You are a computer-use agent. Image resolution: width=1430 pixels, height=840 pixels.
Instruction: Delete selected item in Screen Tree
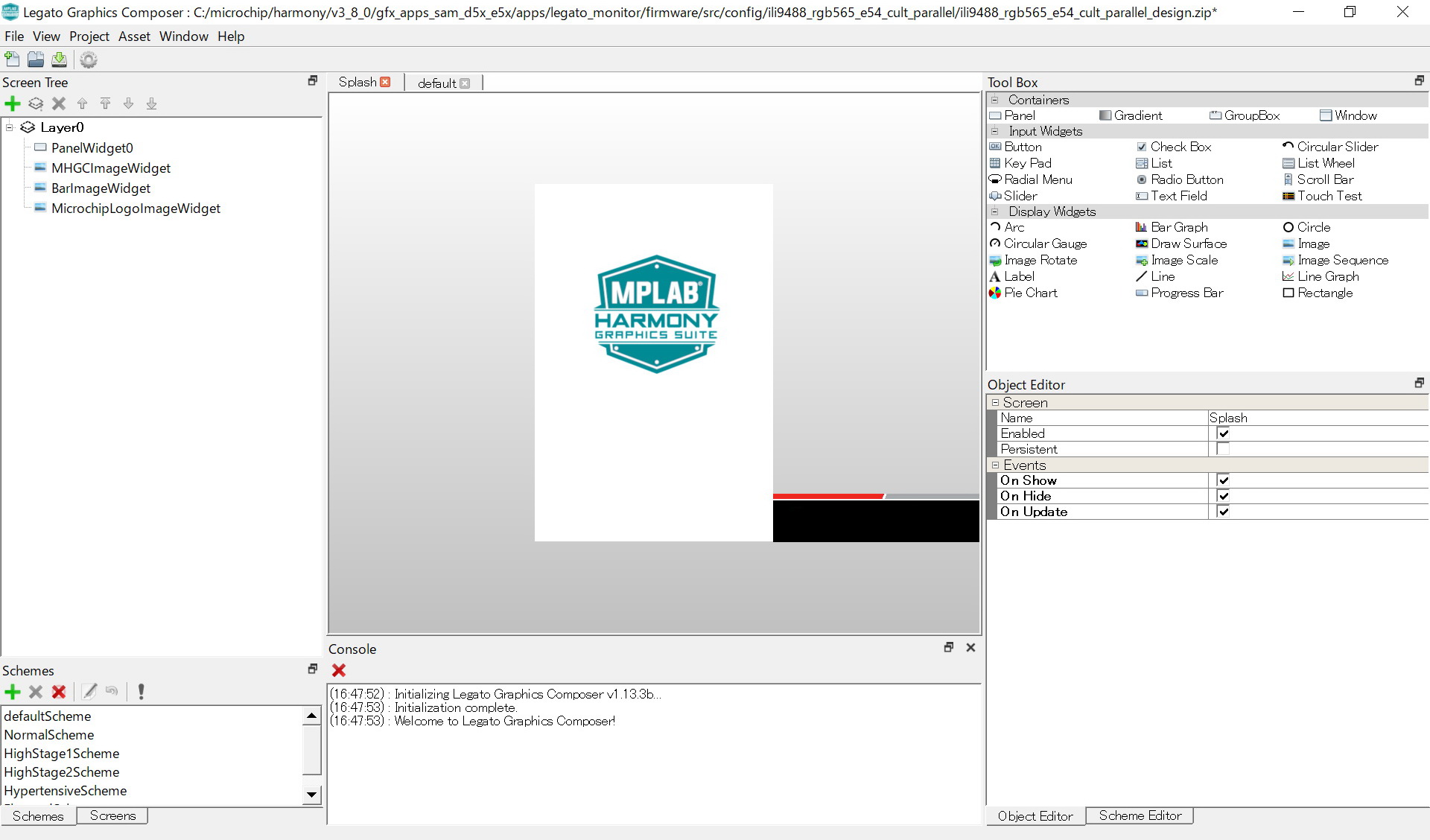click(x=59, y=104)
